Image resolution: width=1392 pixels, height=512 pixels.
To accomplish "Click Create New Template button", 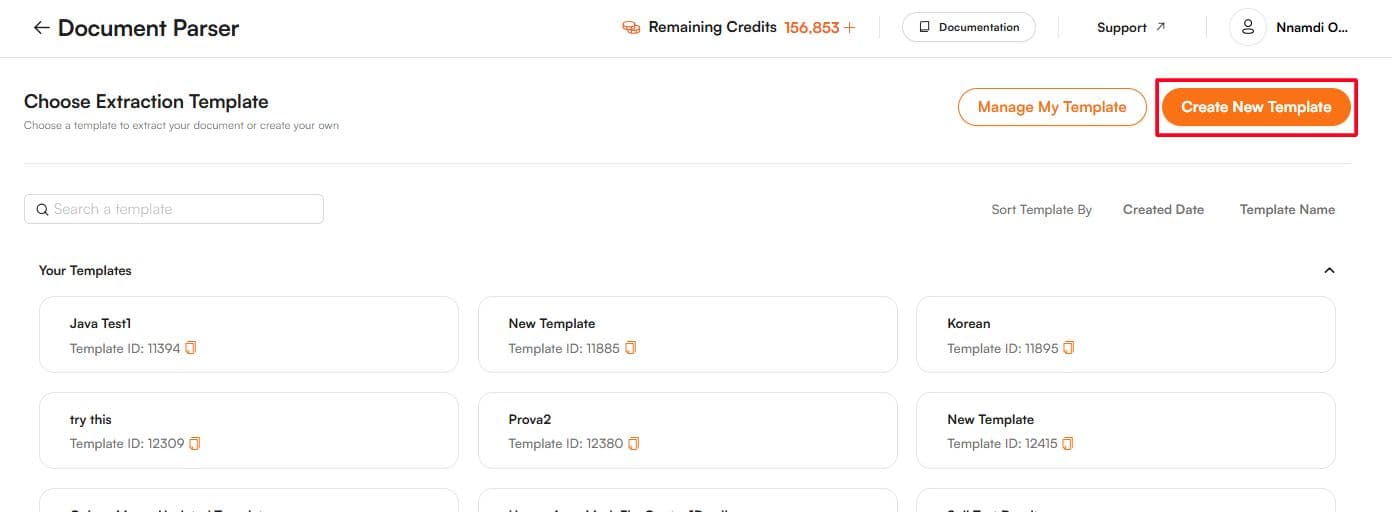I will (x=1256, y=107).
